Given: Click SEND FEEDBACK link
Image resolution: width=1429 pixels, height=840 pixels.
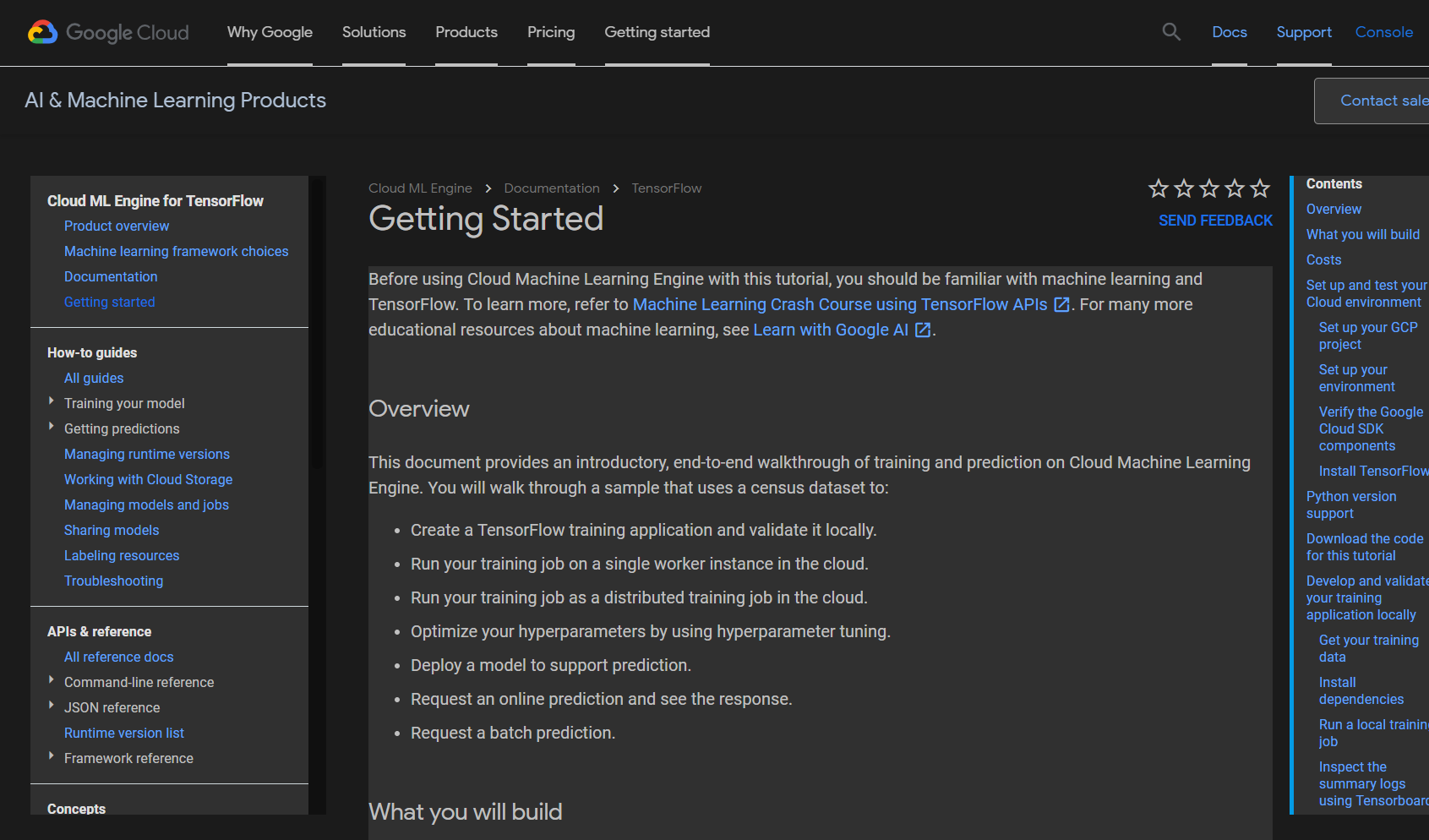Looking at the screenshot, I should pos(1215,221).
